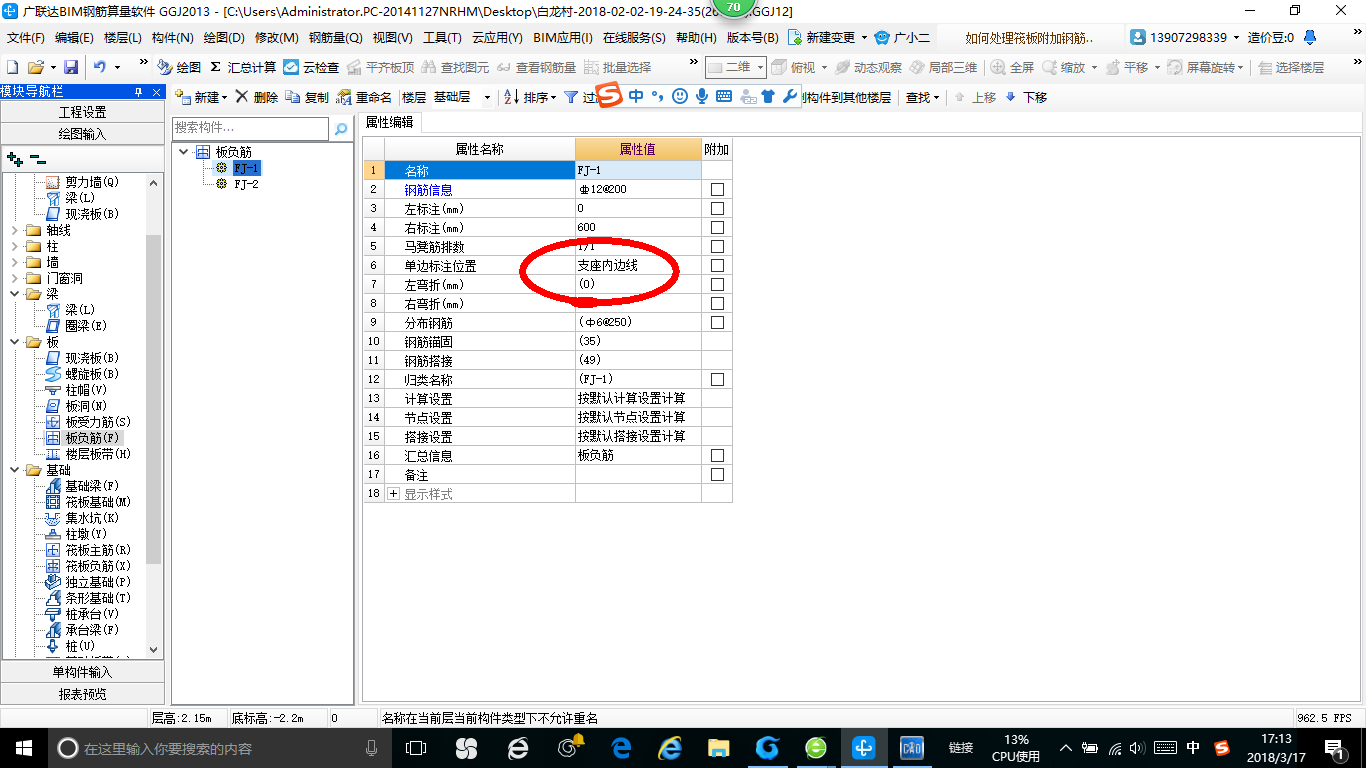
Task: Expand the 柱 folder
Action: coord(14,246)
